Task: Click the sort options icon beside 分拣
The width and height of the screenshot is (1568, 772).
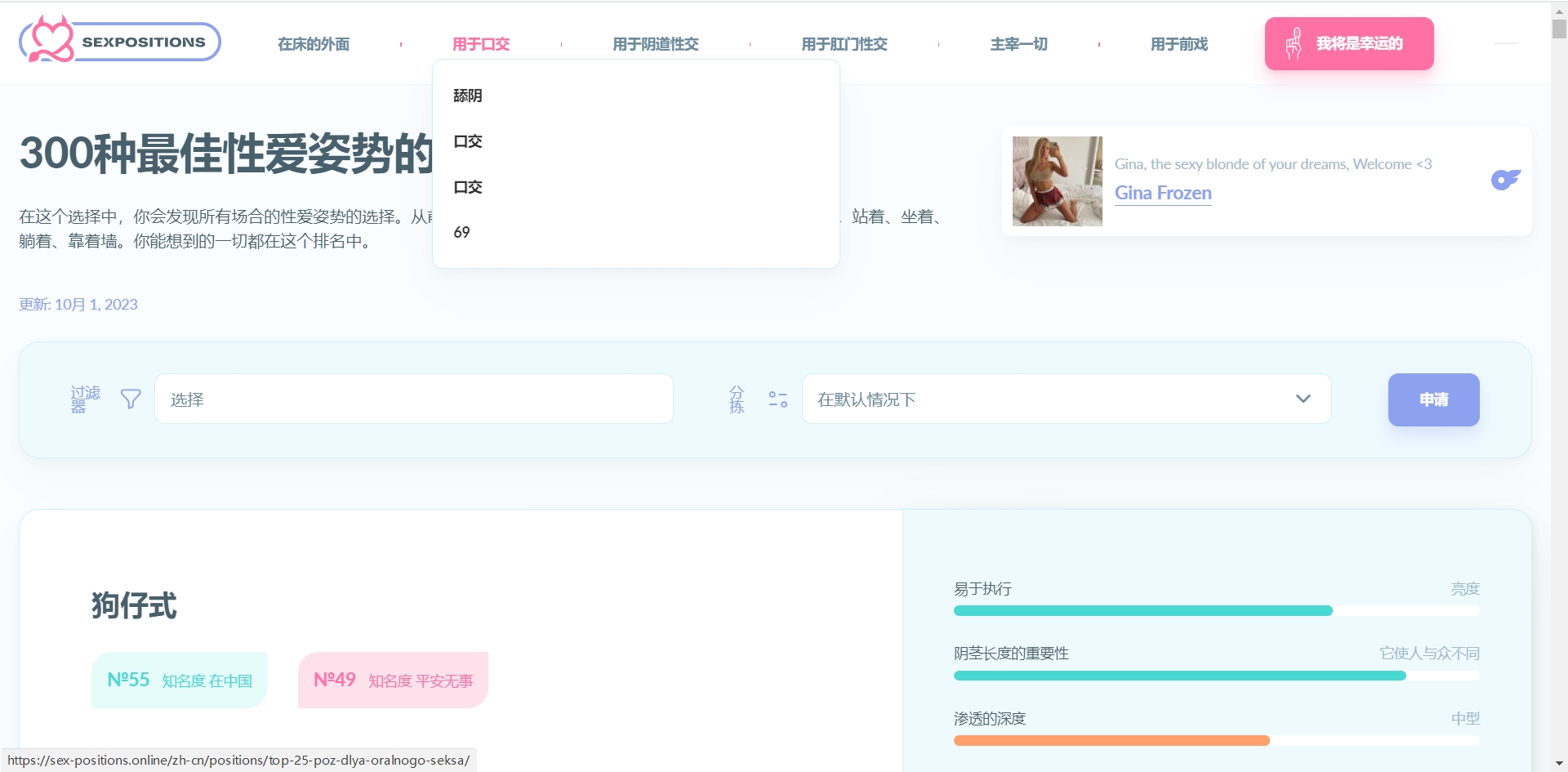Action: (777, 399)
